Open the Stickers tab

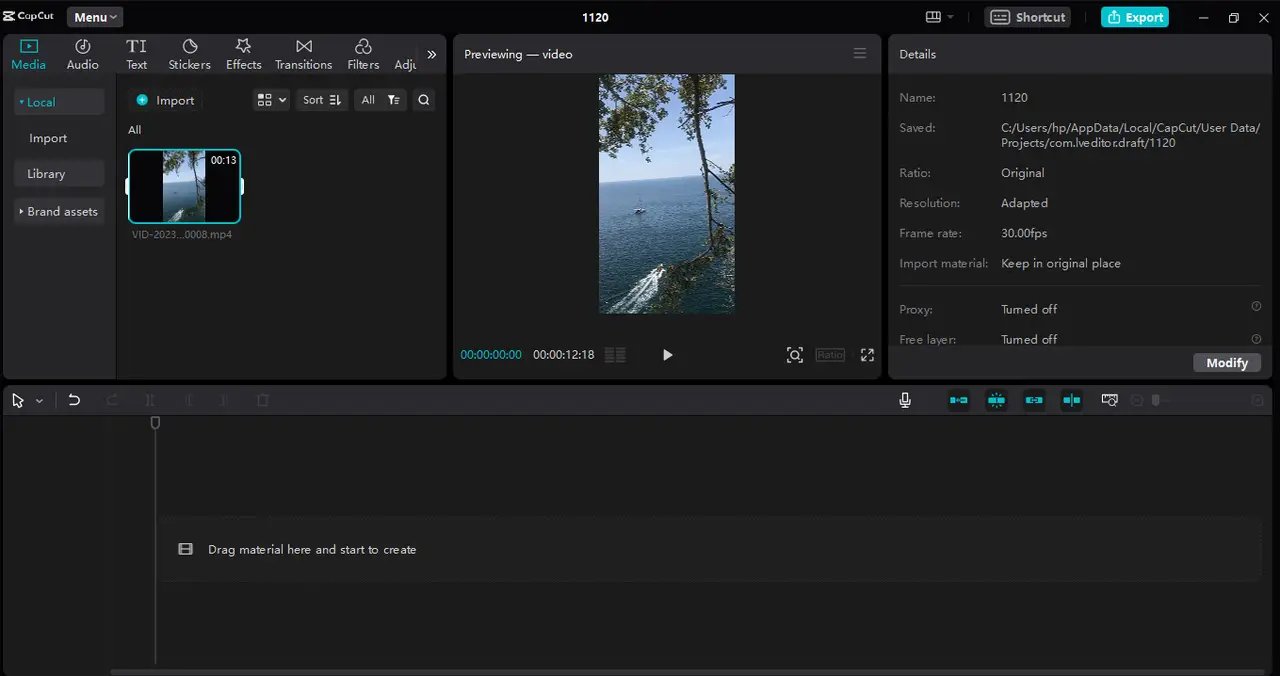[x=190, y=54]
